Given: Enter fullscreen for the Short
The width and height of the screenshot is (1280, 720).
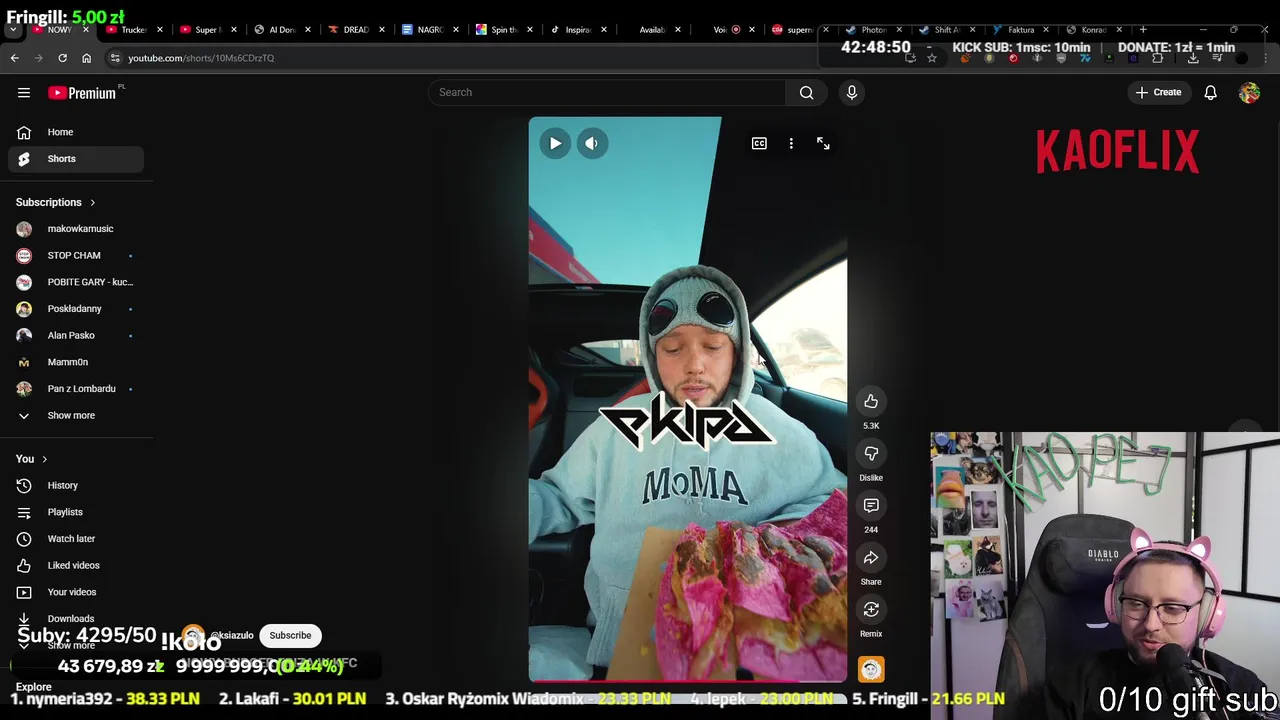Looking at the screenshot, I should point(823,143).
